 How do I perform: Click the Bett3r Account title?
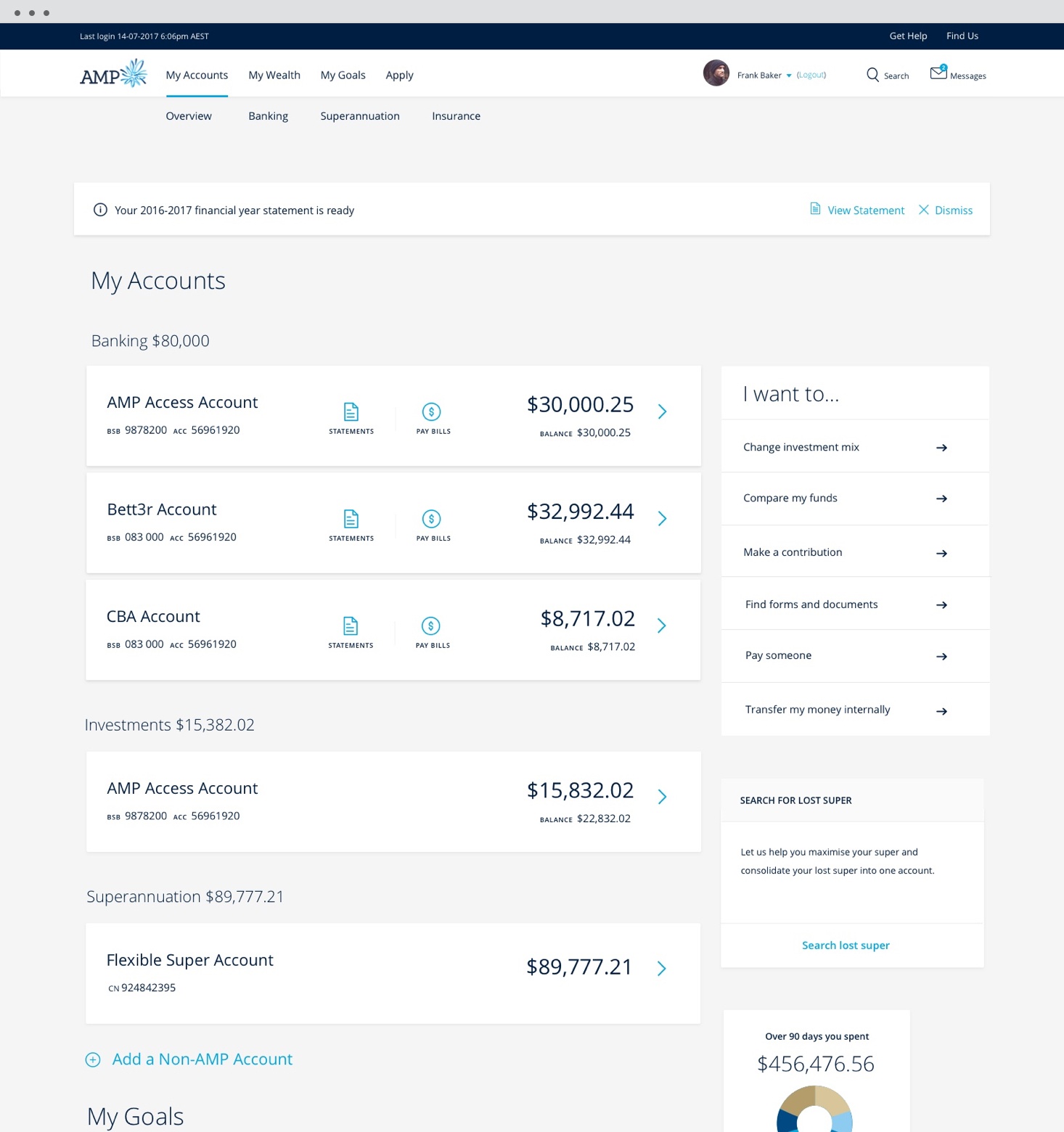(x=162, y=509)
